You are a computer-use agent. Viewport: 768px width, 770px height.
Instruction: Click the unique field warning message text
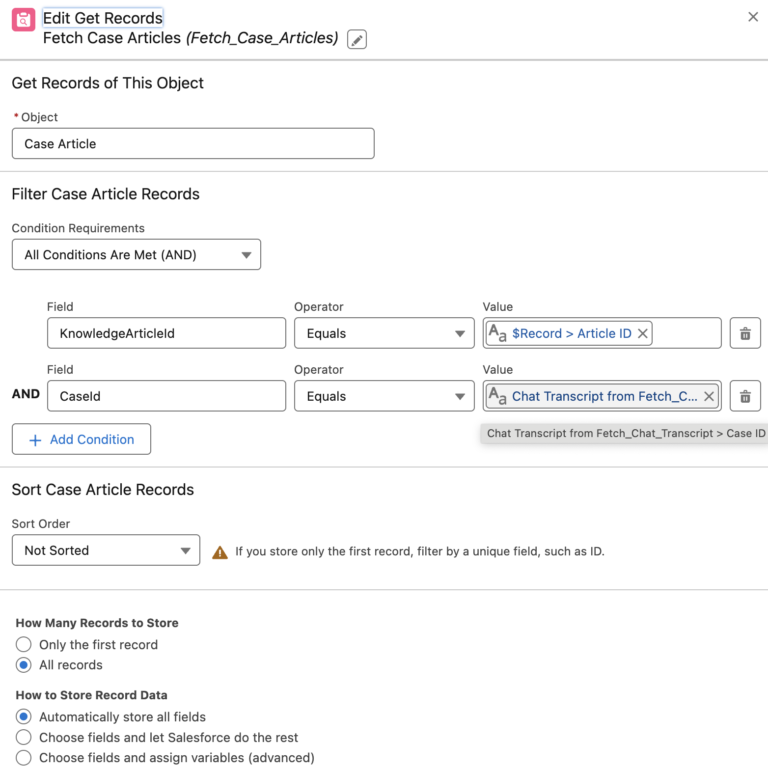tap(420, 551)
